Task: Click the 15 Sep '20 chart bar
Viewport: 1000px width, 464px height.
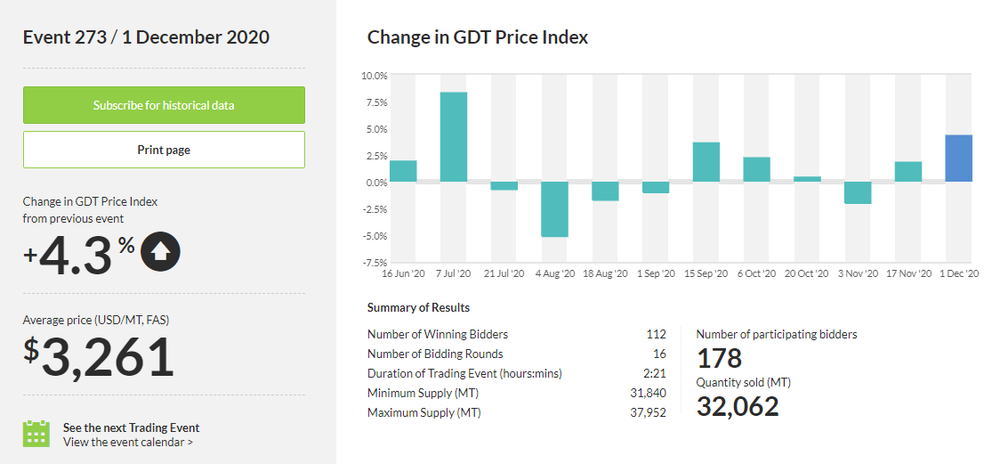Action: pyautogui.click(x=706, y=162)
